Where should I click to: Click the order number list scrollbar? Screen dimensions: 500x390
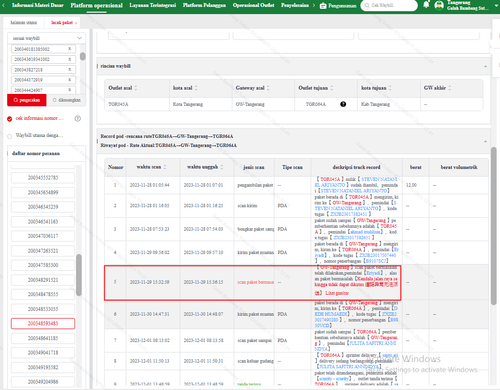pos(79,275)
